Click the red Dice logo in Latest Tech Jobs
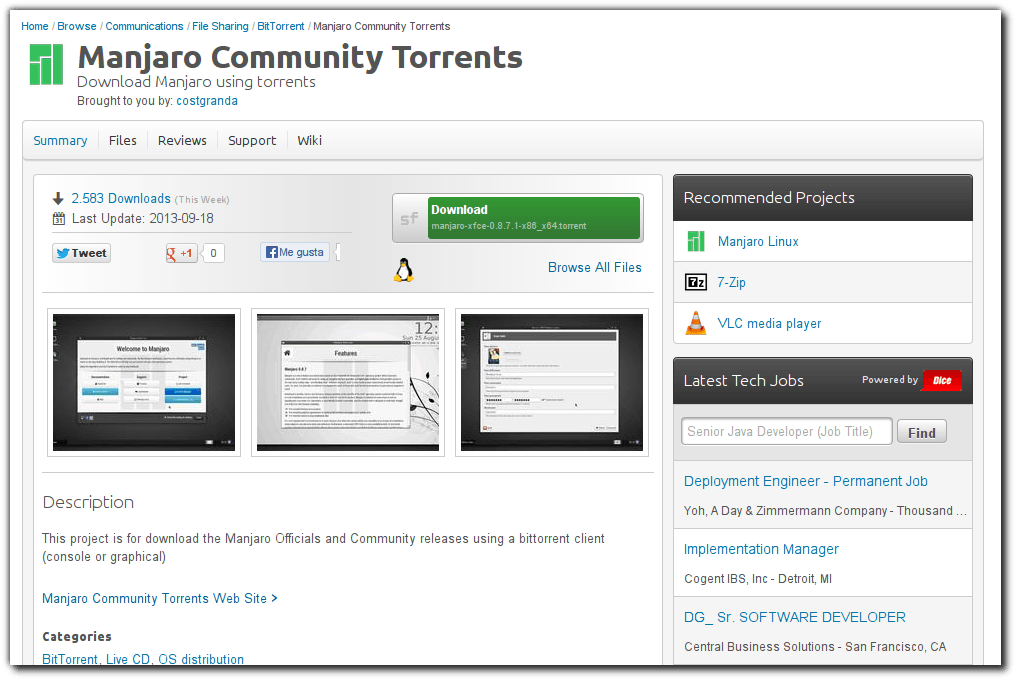The image size is (1017, 681). tap(940, 380)
